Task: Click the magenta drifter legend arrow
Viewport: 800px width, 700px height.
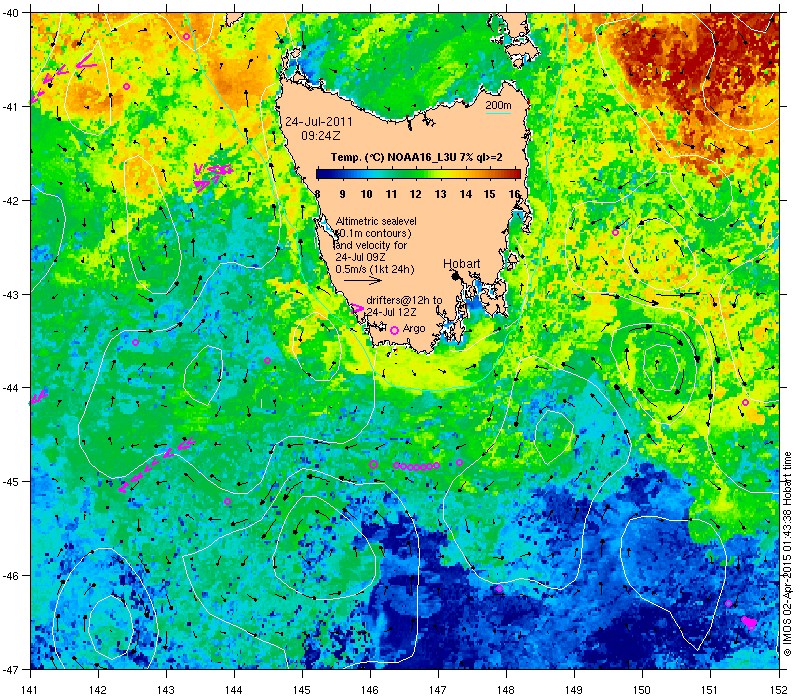Action: point(358,309)
